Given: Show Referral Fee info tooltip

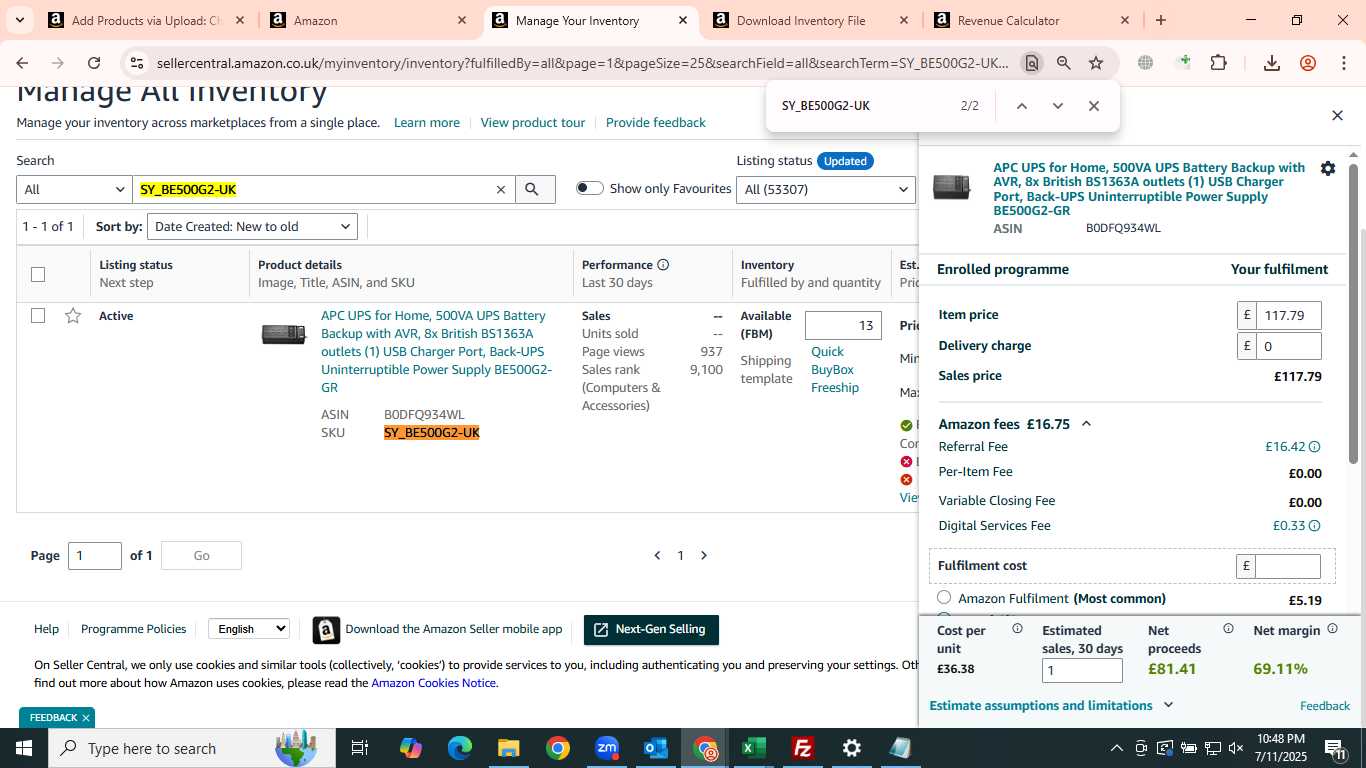Looking at the screenshot, I should coord(1314,447).
